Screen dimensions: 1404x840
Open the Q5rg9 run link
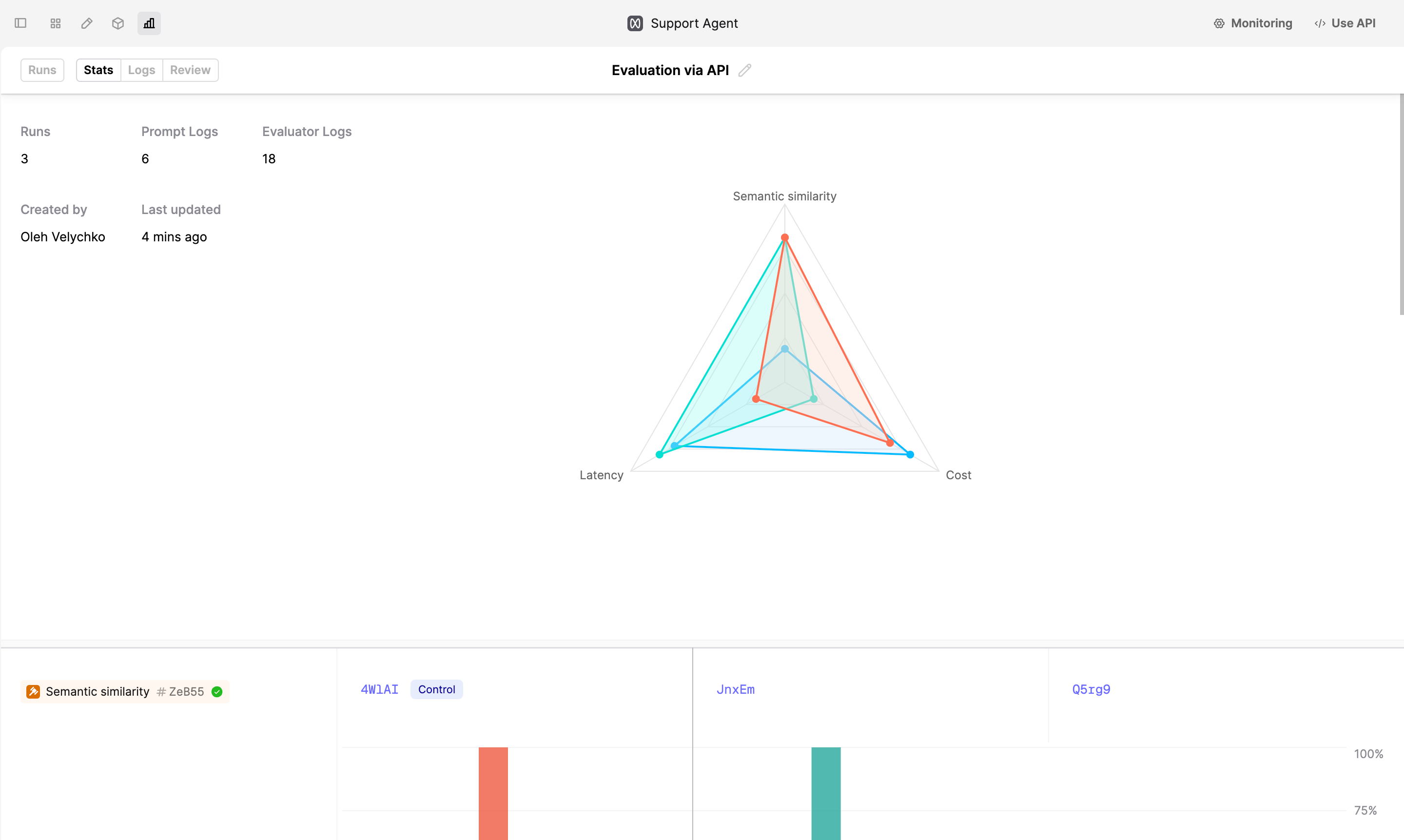[x=1091, y=689]
